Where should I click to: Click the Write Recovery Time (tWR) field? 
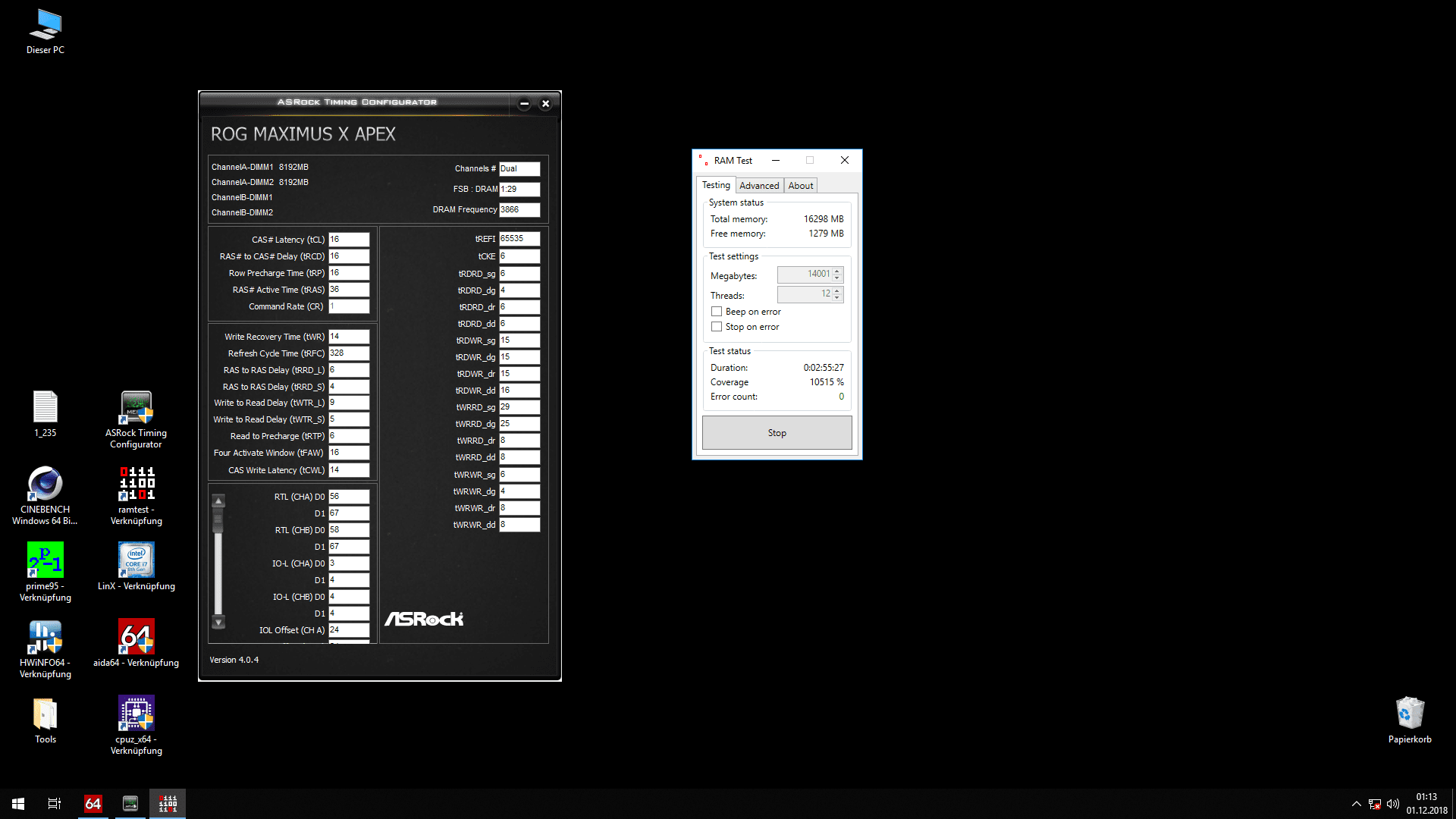click(x=349, y=337)
